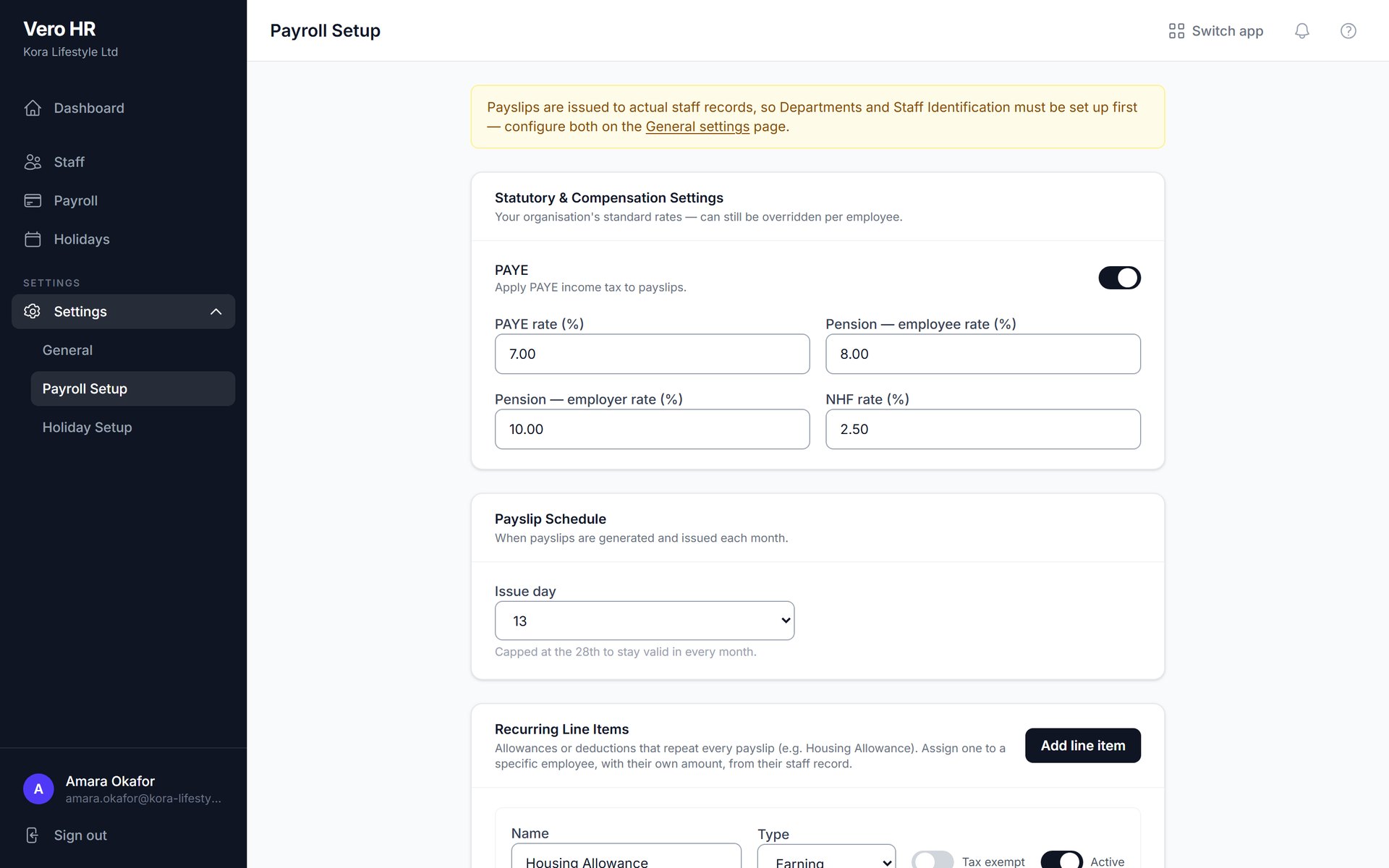Click Amara Okafor's avatar

[x=38, y=789]
